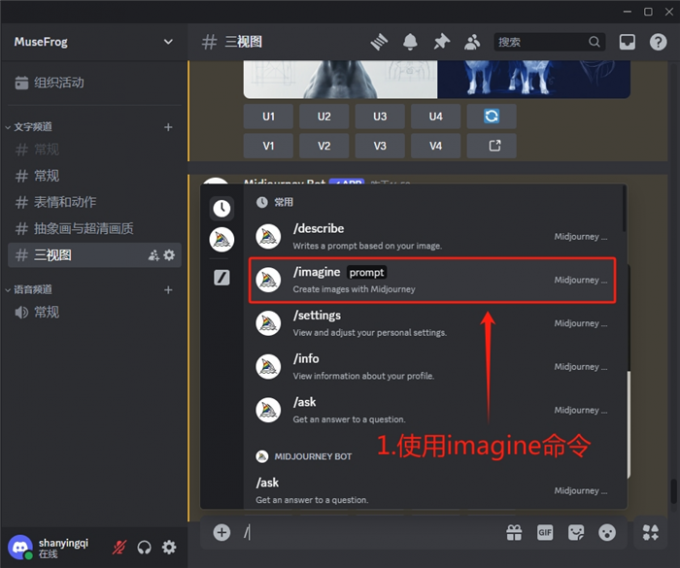The height and width of the screenshot is (568, 680).
Task: Add a channel to 语音频道
Action: coord(168,290)
